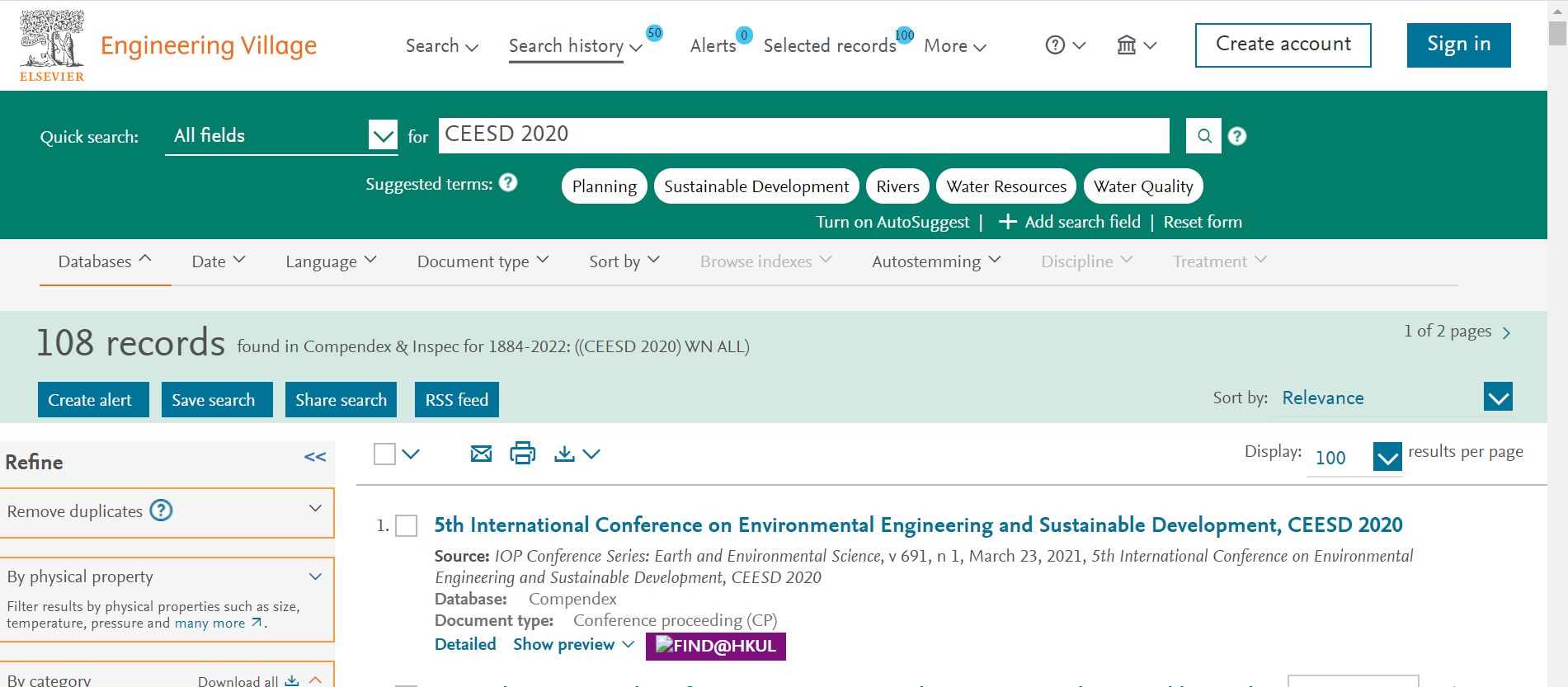Click the Sustainable Development suggested term

756,186
